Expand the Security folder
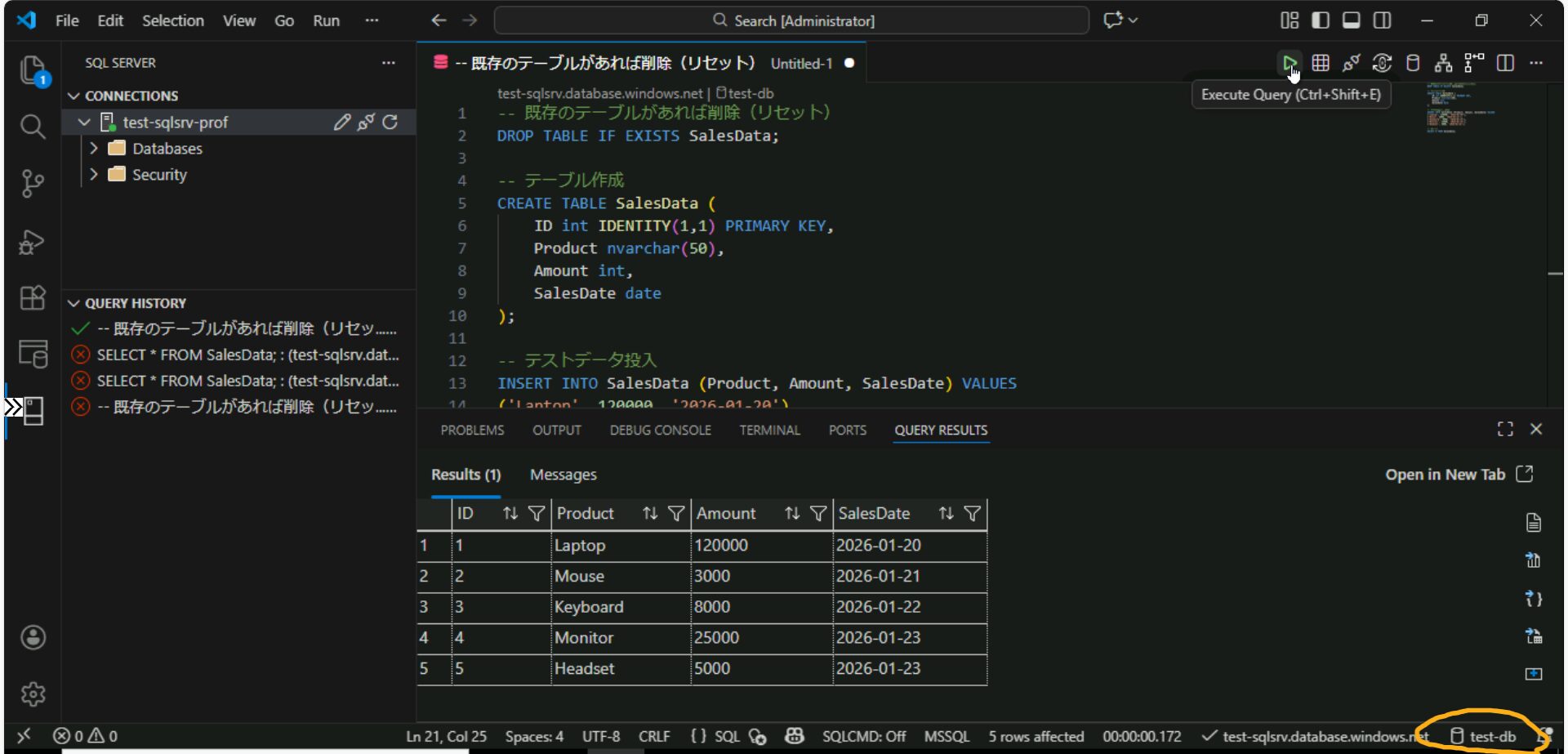Viewport: 1568px width, 754px height. (94, 174)
